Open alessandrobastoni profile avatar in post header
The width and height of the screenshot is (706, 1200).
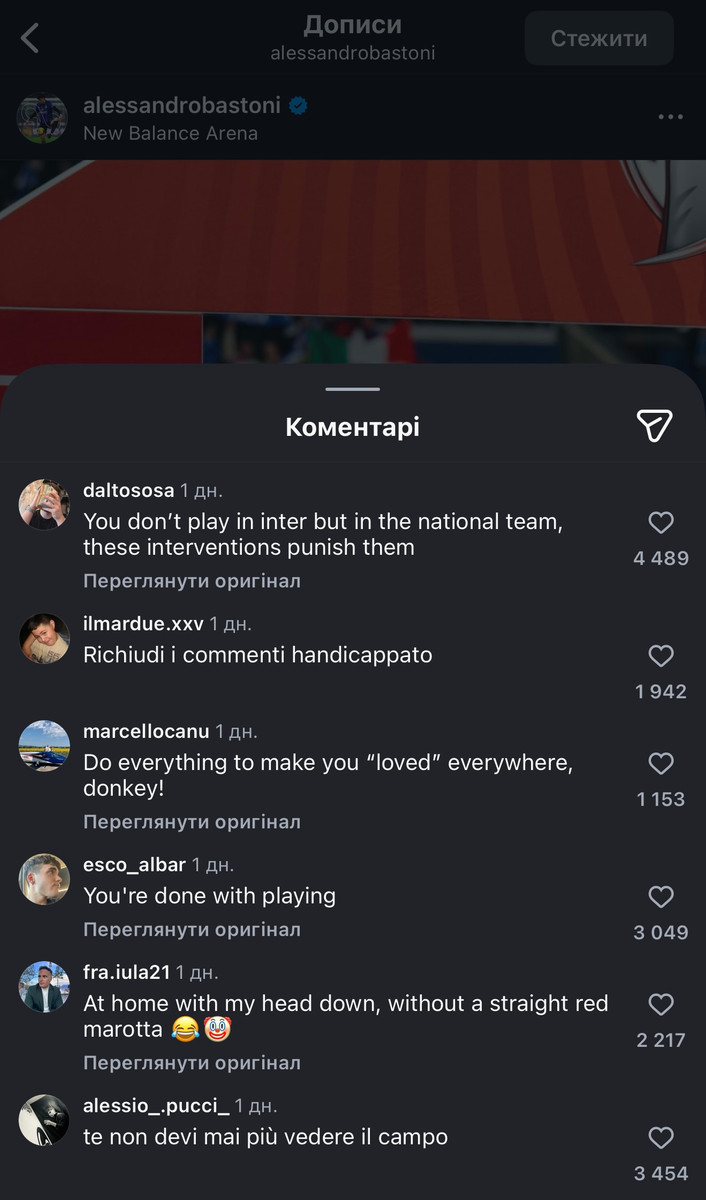42,118
